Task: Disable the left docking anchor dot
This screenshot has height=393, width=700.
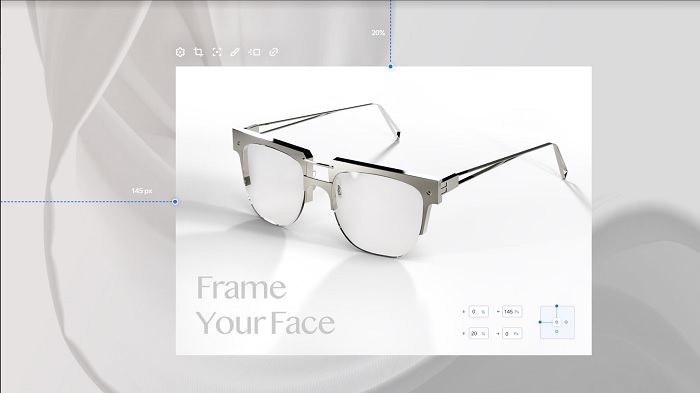Action: click(540, 322)
